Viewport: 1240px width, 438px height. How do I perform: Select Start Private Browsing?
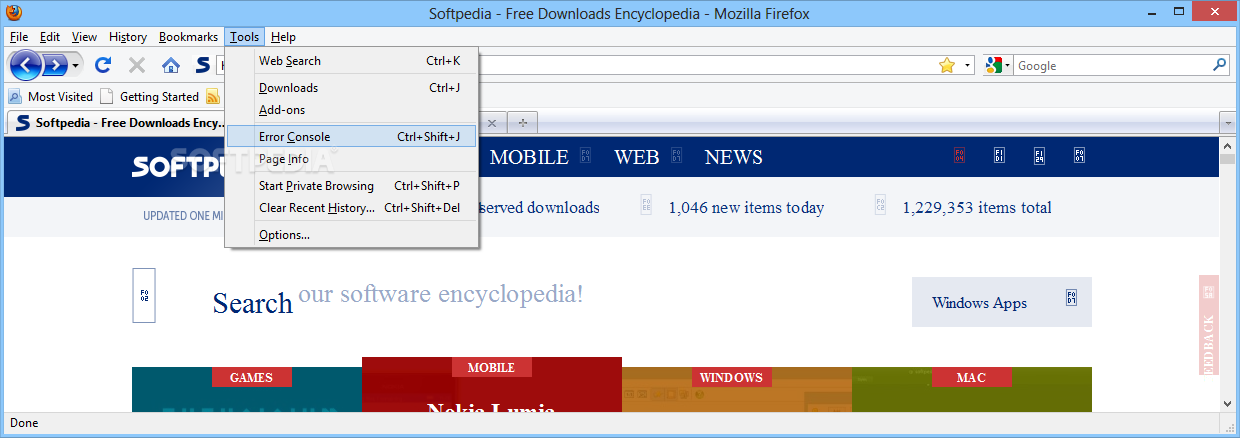(x=352, y=186)
